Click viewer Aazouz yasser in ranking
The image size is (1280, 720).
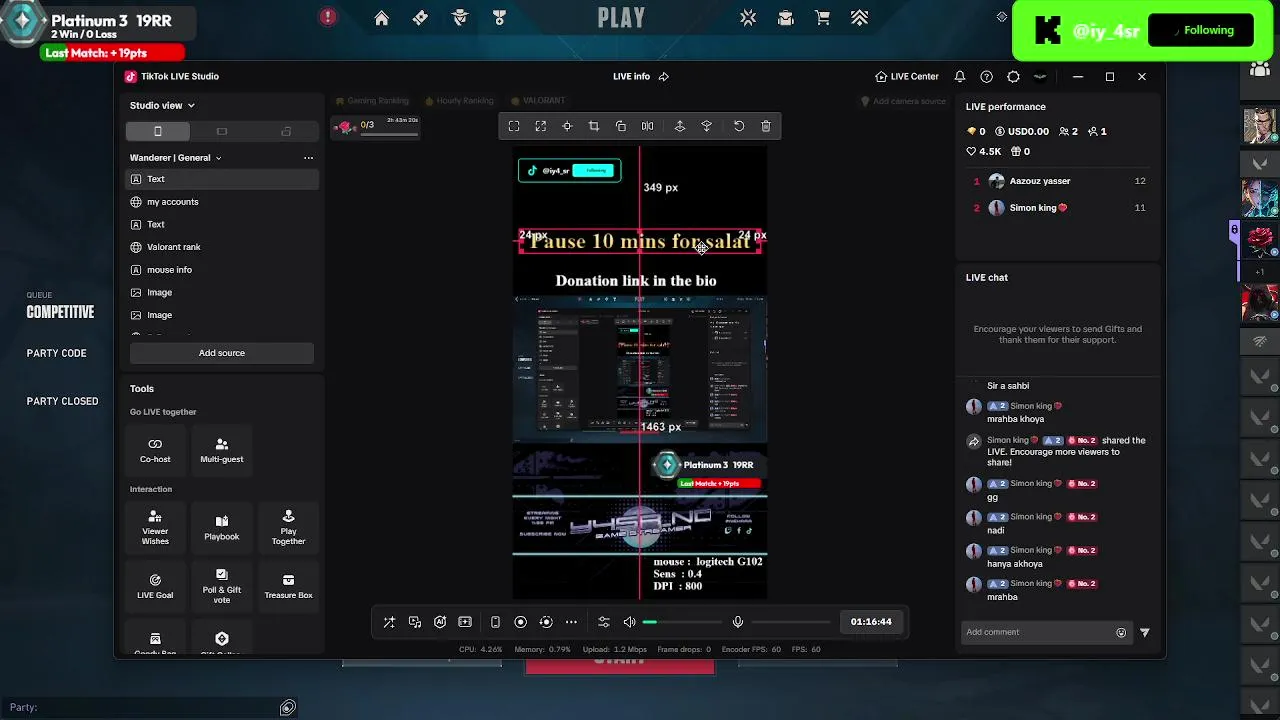point(1059,181)
